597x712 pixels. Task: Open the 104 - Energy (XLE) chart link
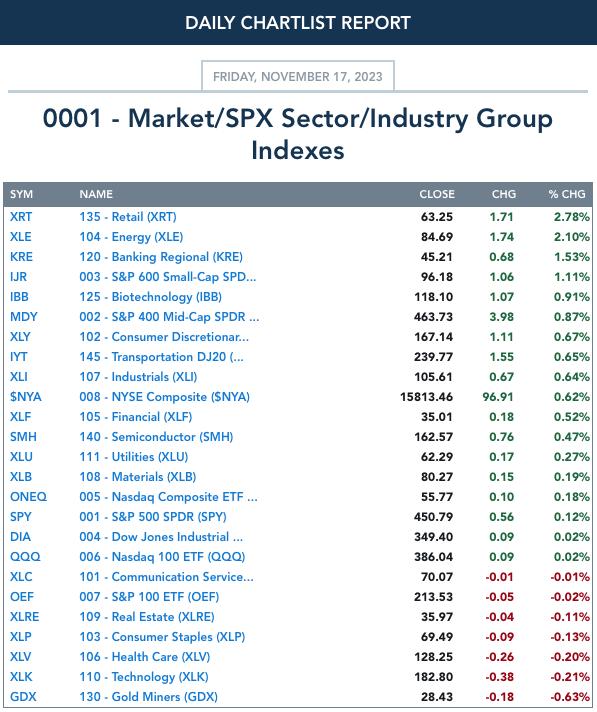click(131, 237)
